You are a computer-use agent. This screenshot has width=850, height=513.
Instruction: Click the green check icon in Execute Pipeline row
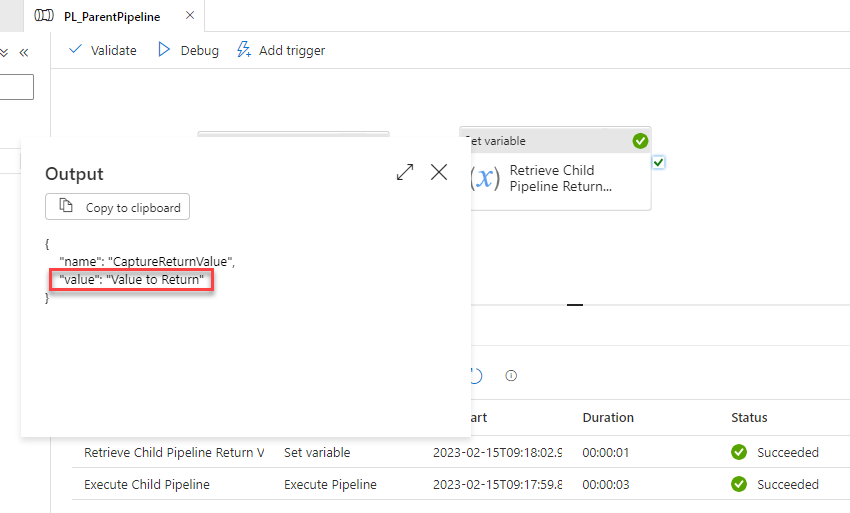(739, 484)
